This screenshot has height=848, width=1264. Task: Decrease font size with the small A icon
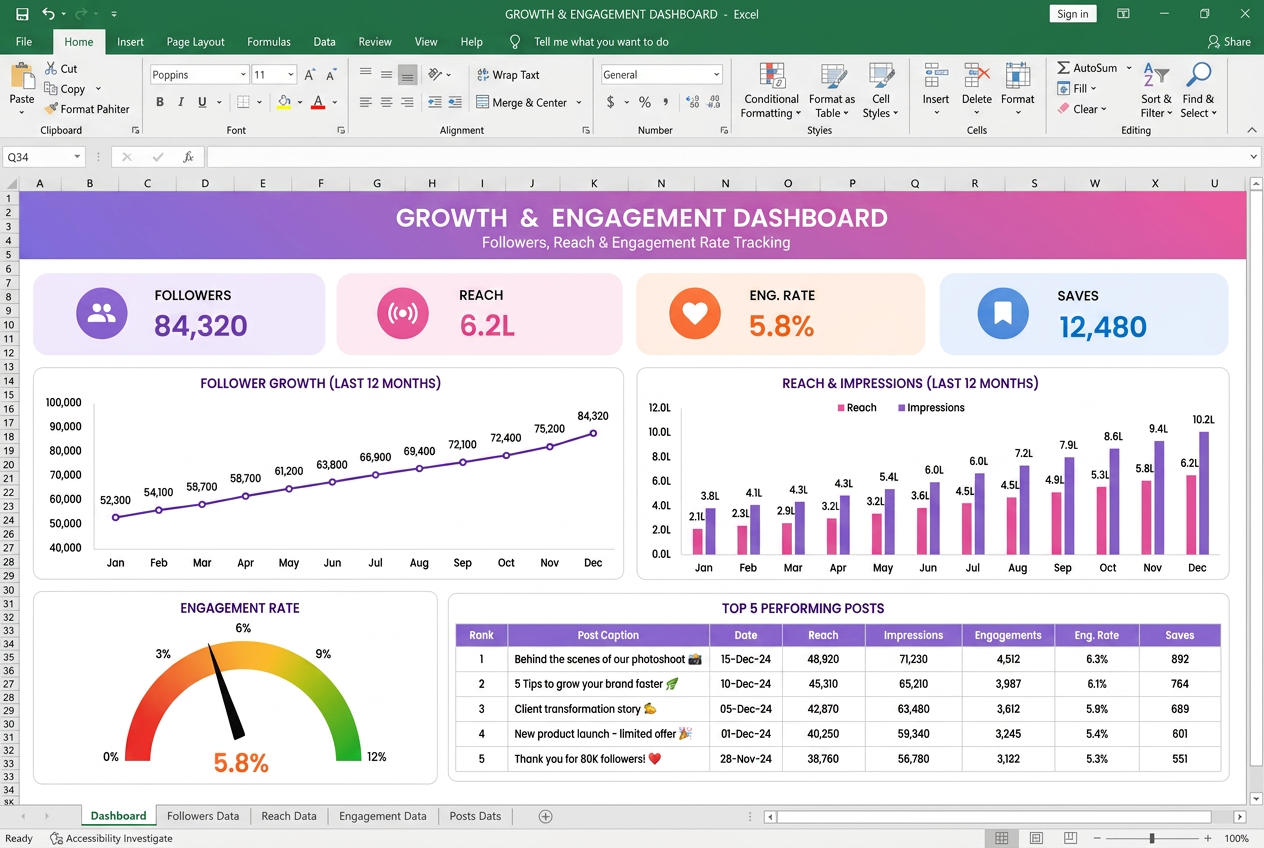point(333,75)
